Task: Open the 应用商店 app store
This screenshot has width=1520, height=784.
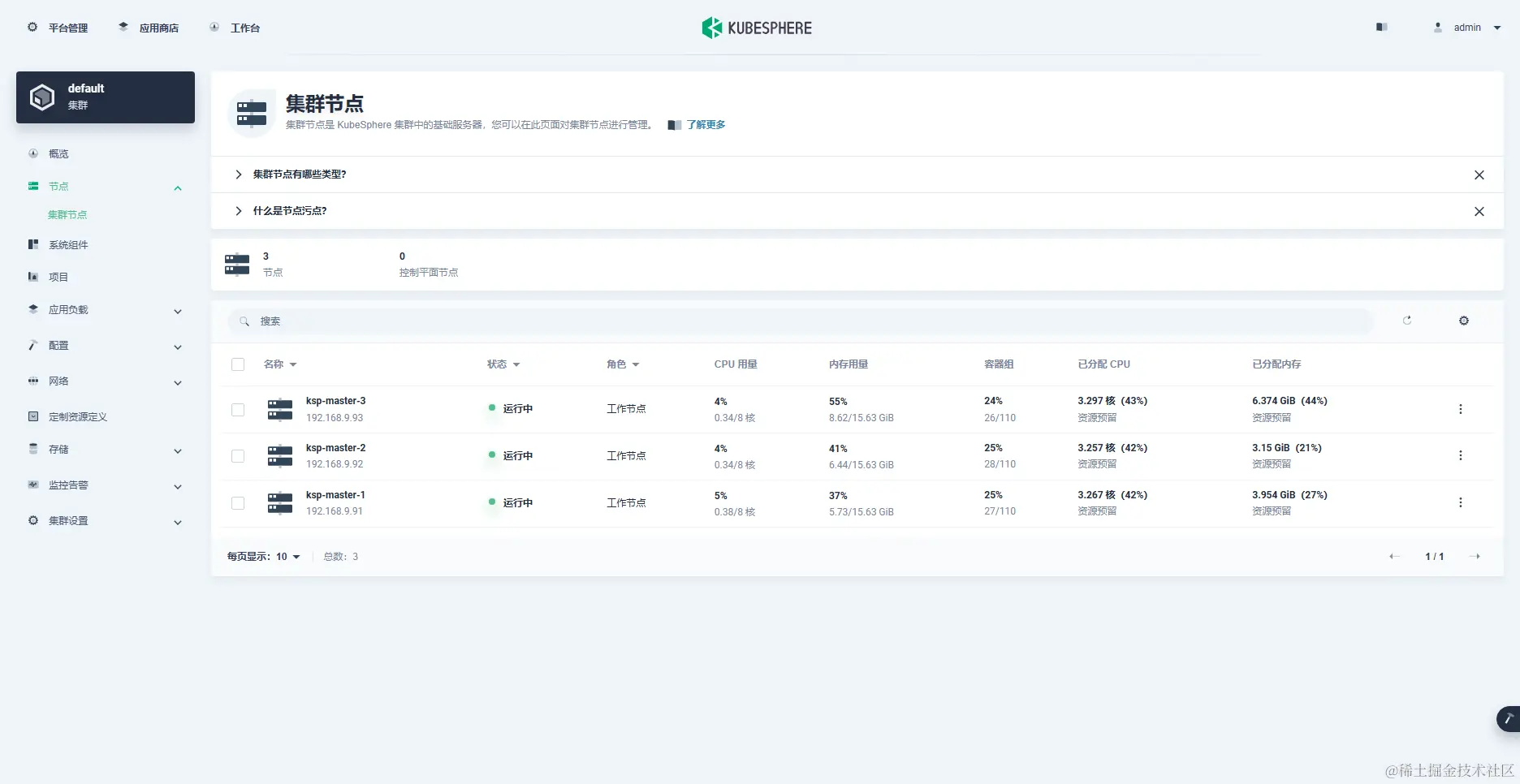Action: coord(149,28)
